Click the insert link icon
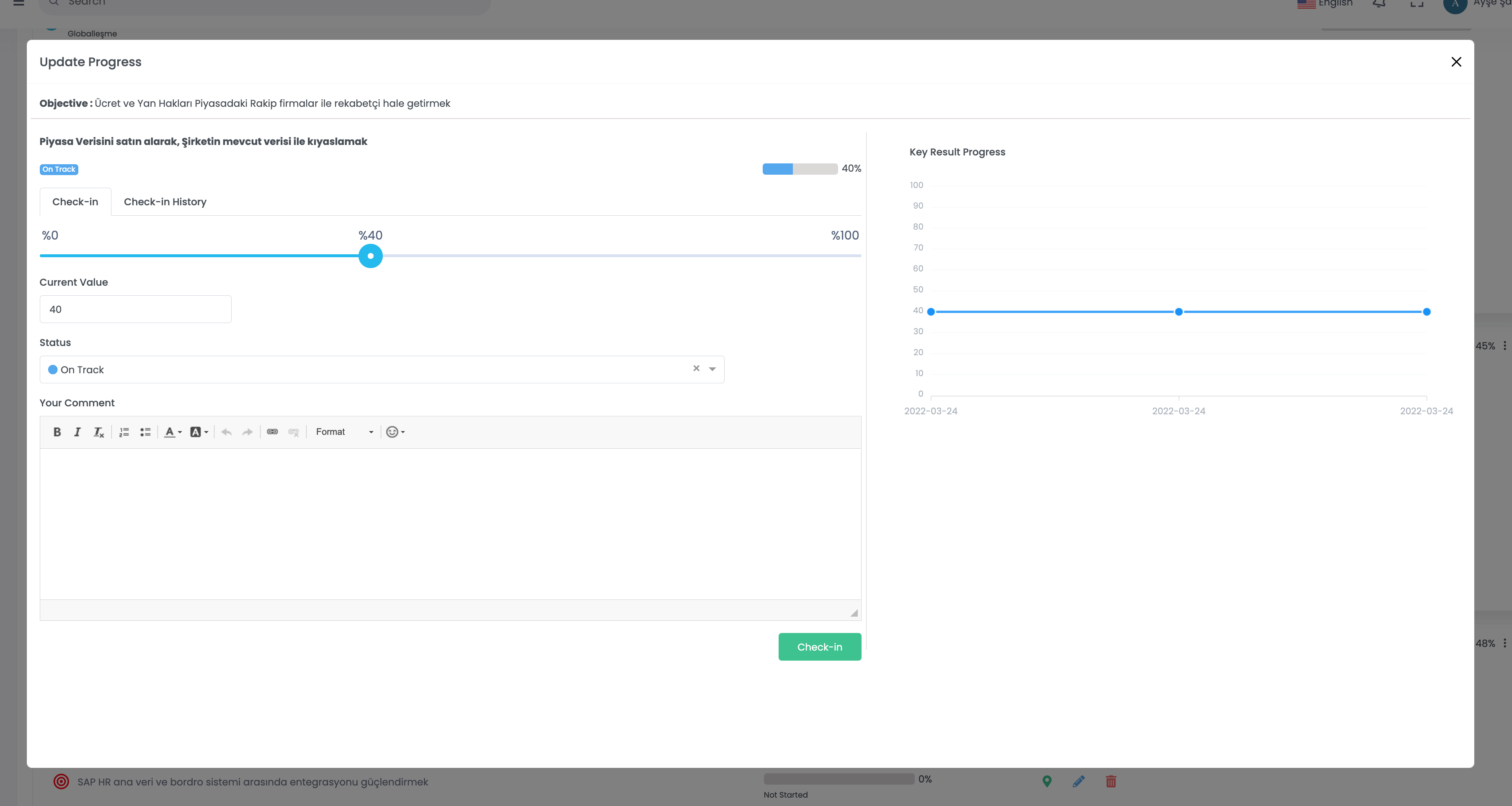The height and width of the screenshot is (806, 1512). coord(272,432)
